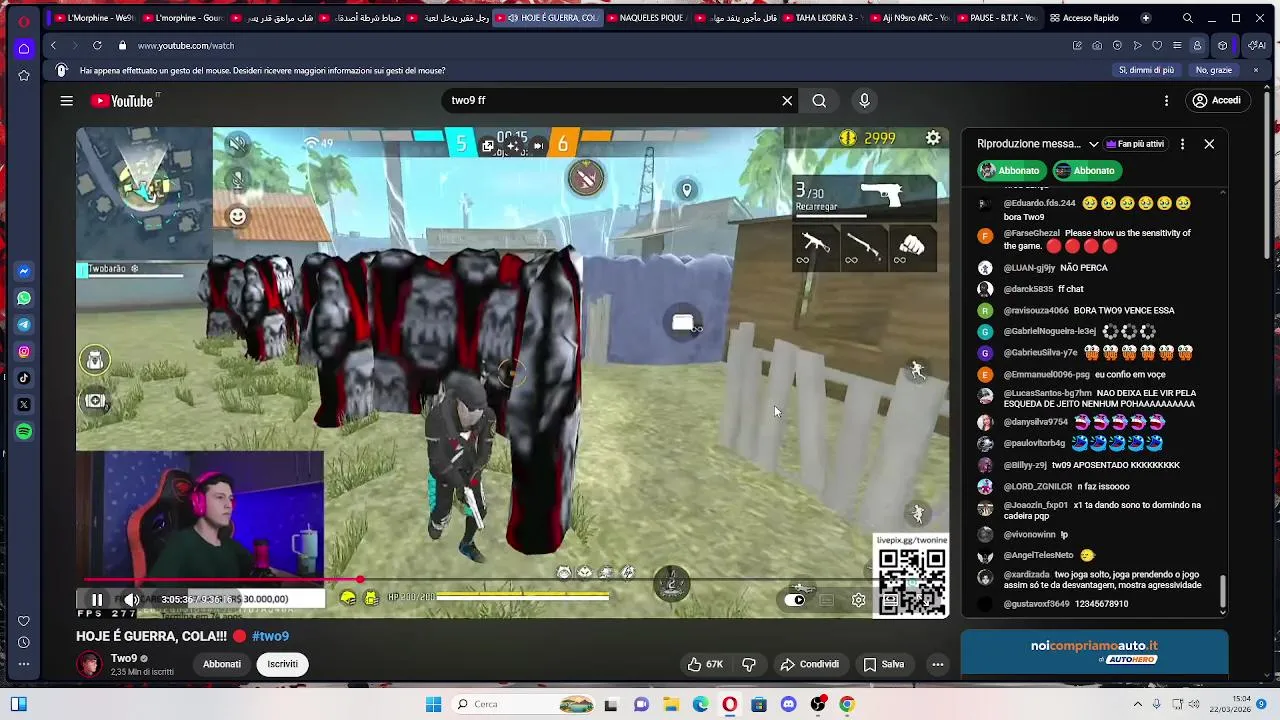Screen dimensions: 1280x720
Task: Save the video with Salva
Action: point(884,664)
